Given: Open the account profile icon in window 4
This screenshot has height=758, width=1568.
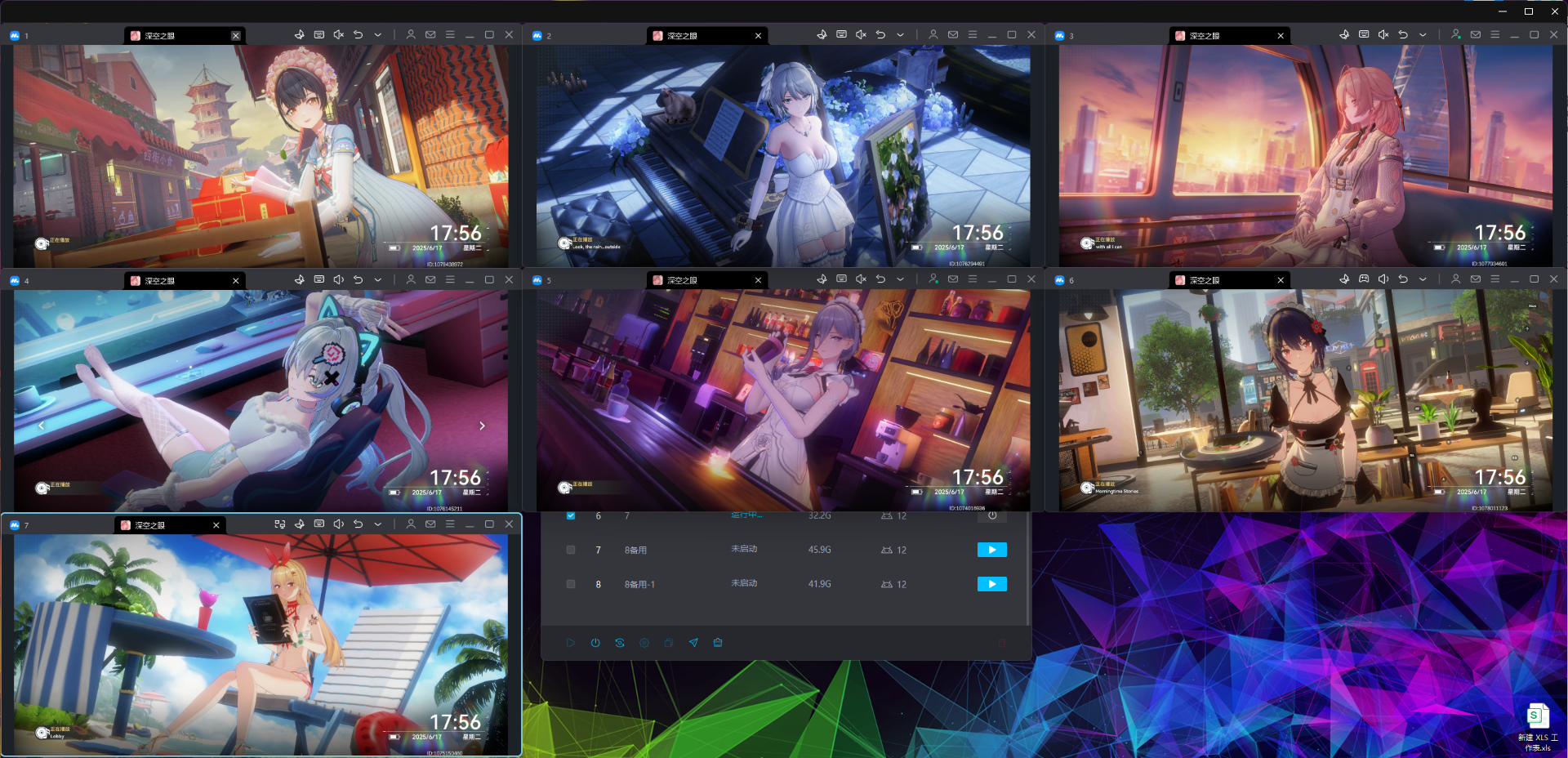Looking at the screenshot, I should (411, 279).
